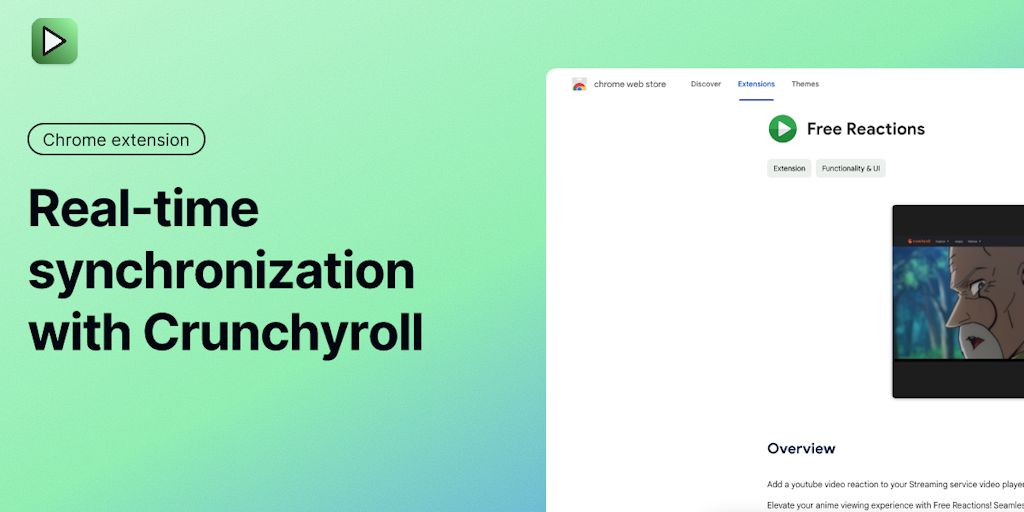This screenshot has width=1024, height=512.
Task: Click the Chrome extension pill label
Action: click(x=116, y=139)
